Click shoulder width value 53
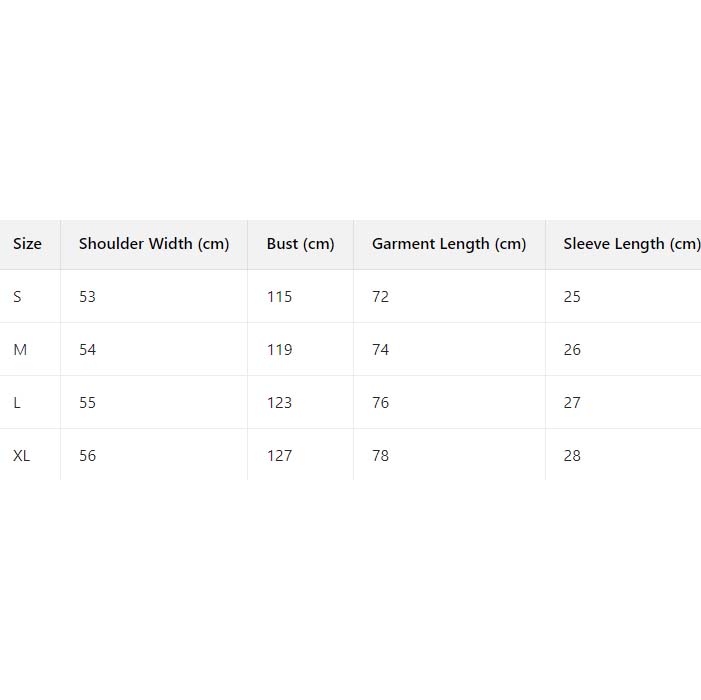The height and width of the screenshot is (700, 701). pyautogui.click(x=87, y=297)
